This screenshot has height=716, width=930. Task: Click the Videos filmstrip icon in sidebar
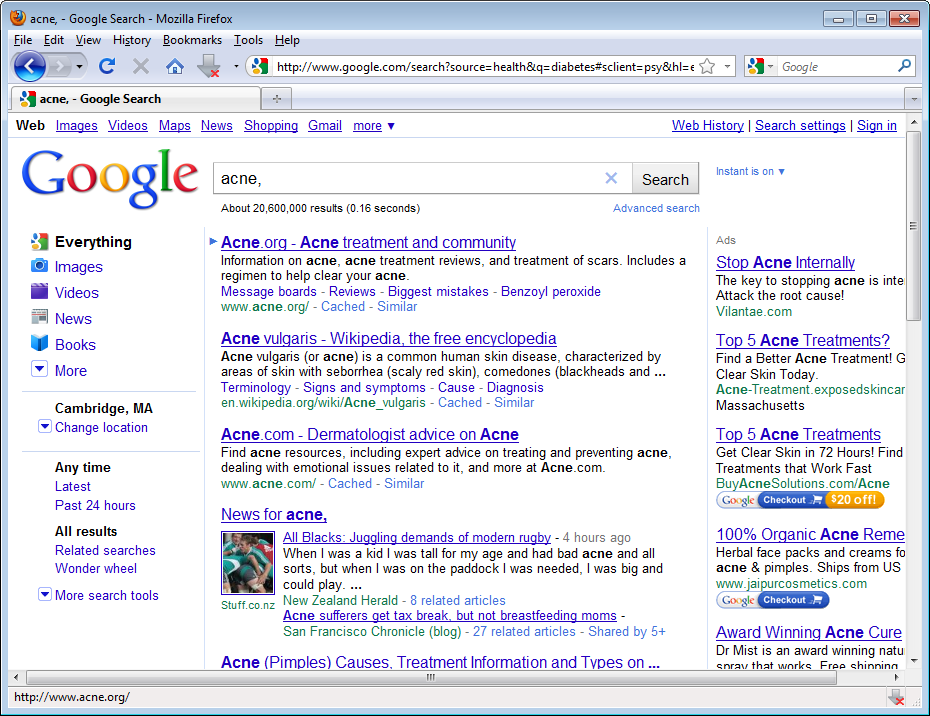[x=39, y=291]
